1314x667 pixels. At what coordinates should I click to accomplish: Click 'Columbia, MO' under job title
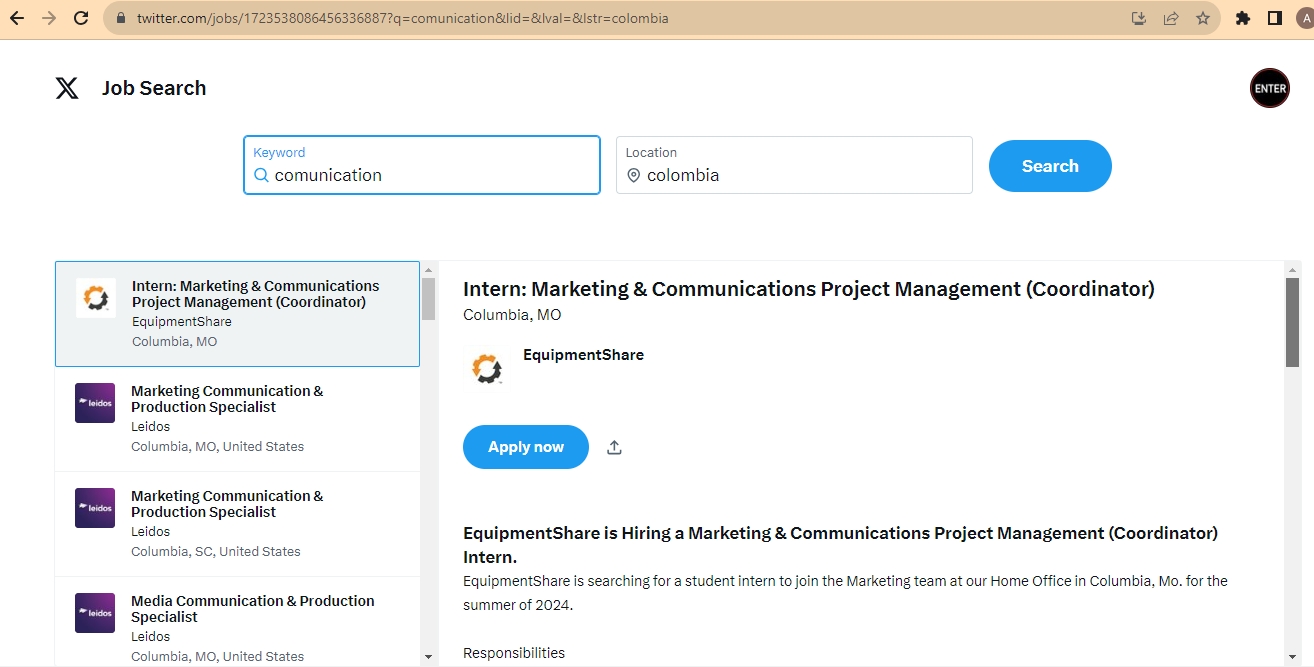[x=512, y=315]
